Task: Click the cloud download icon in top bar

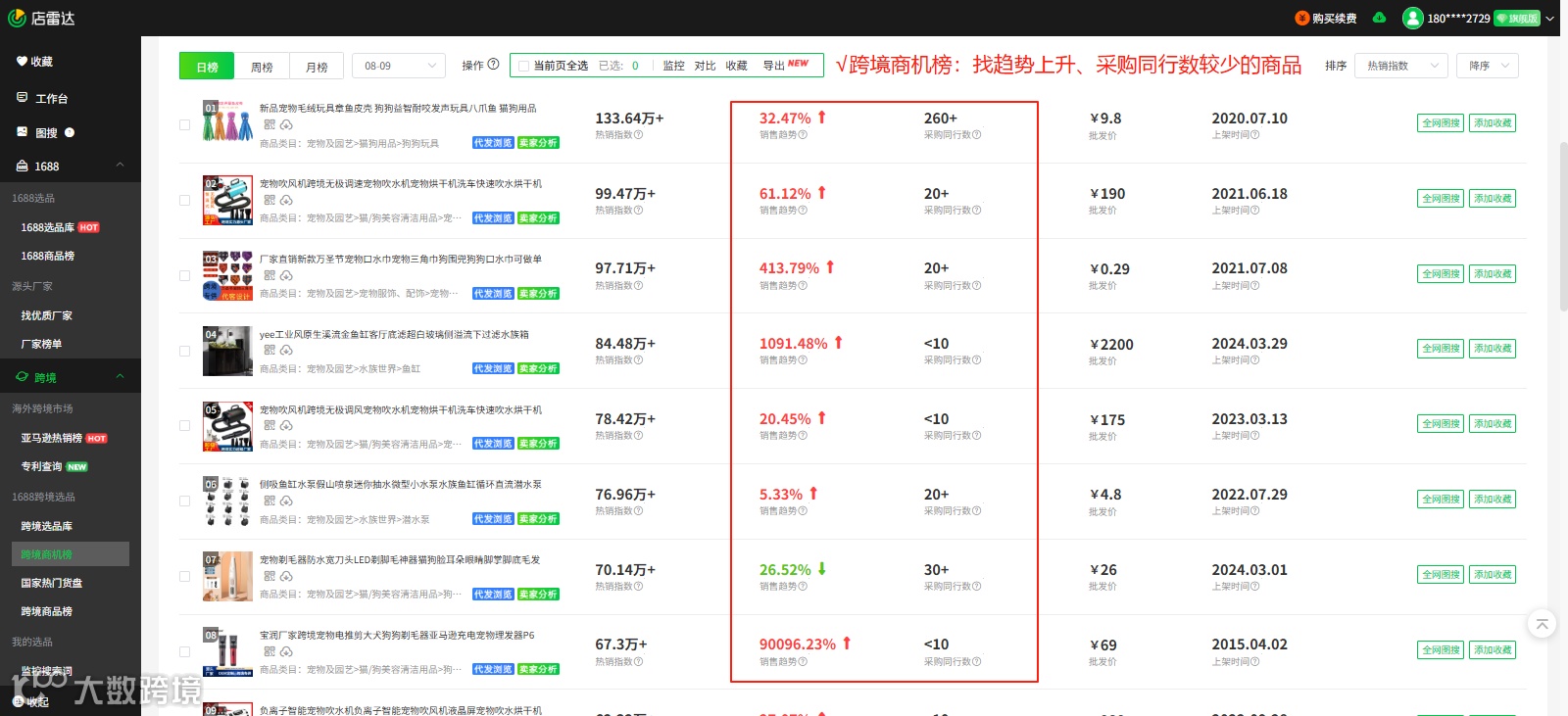Action: pos(1379,18)
